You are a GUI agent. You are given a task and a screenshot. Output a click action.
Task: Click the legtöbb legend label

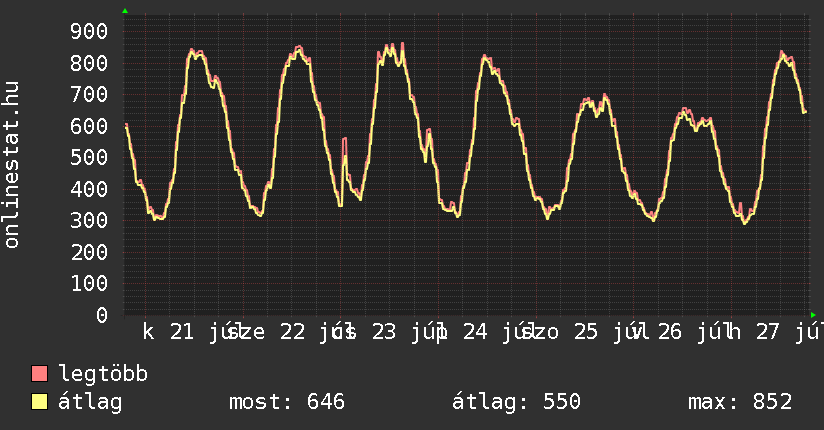(103, 374)
